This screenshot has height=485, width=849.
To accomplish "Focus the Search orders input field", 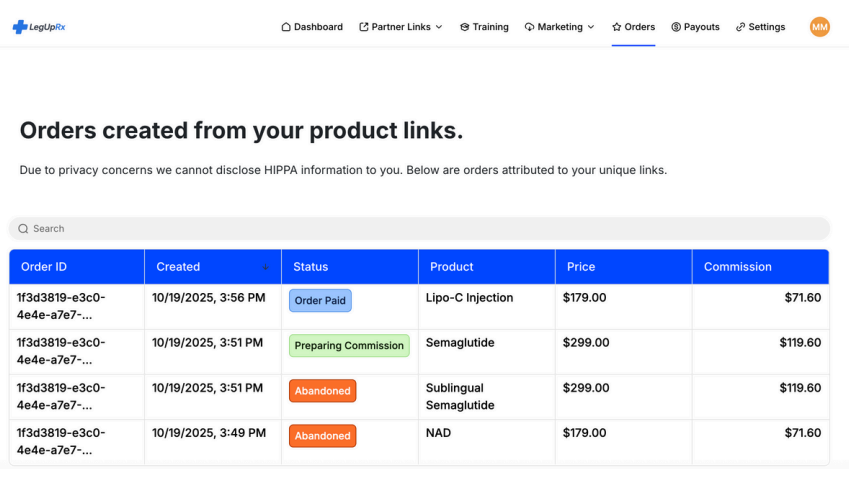I will tap(420, 229).
